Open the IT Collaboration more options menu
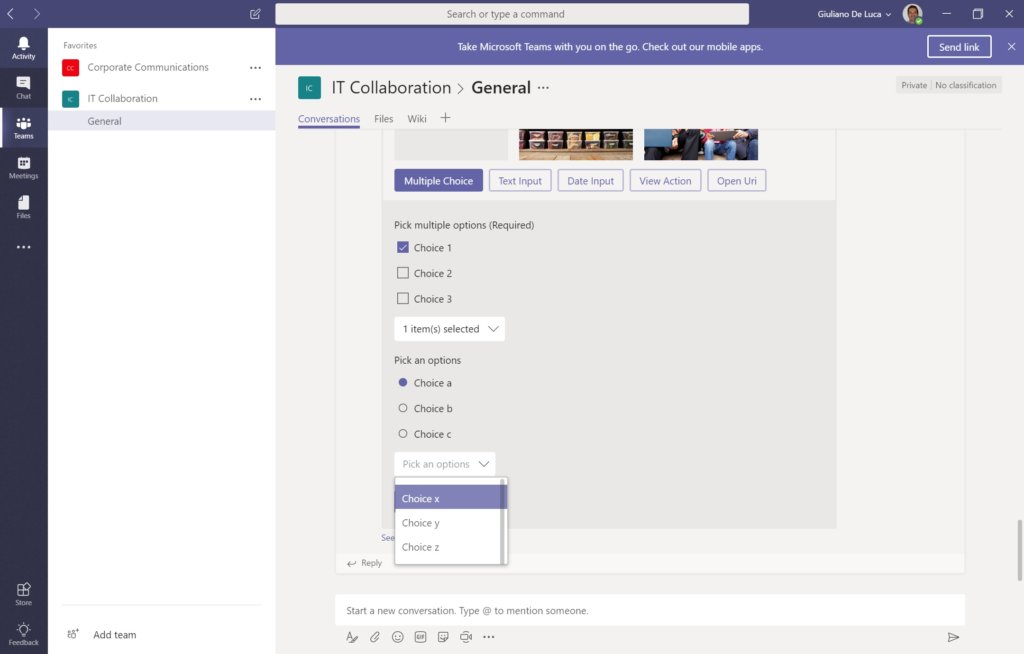 (255, 98)
